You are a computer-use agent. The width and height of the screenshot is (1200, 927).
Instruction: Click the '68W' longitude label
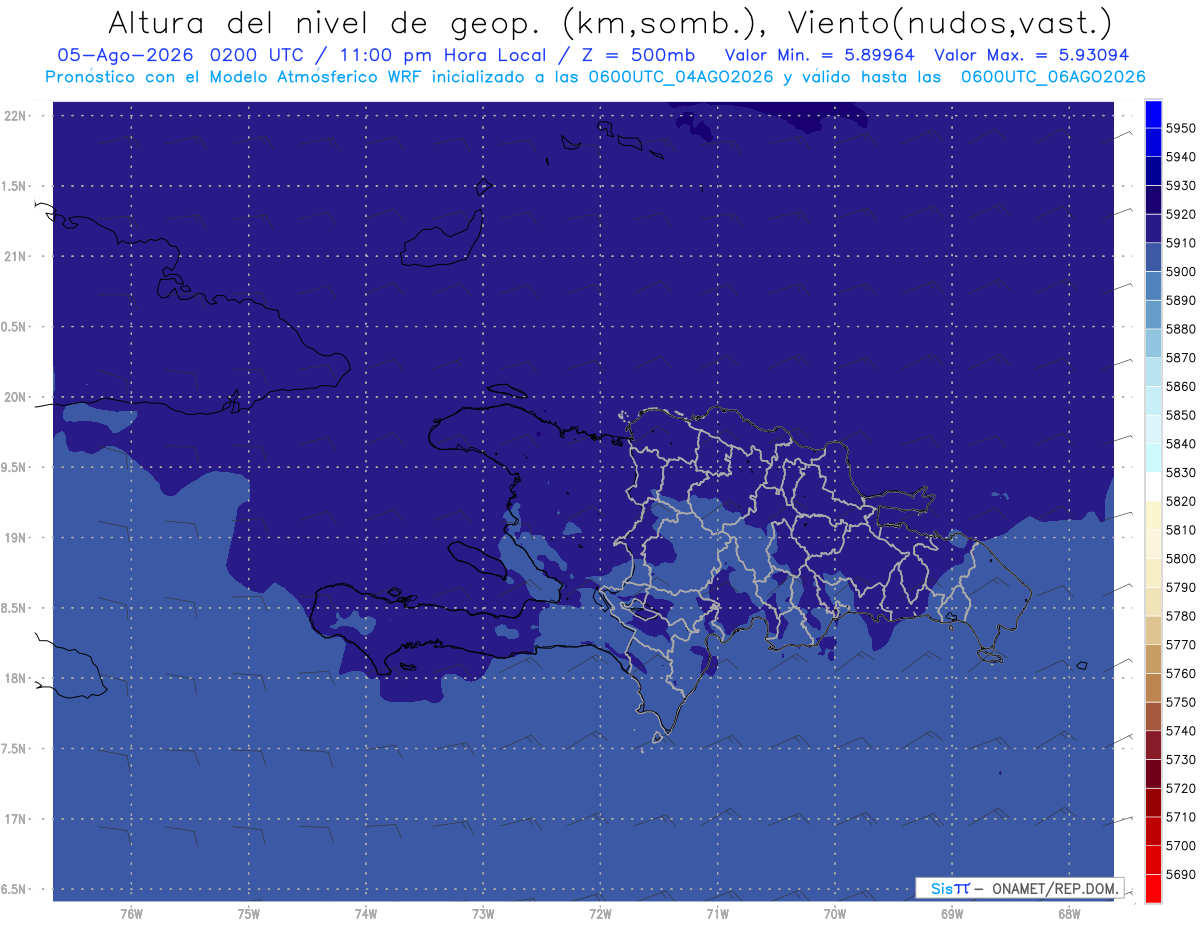[1068, 914]
